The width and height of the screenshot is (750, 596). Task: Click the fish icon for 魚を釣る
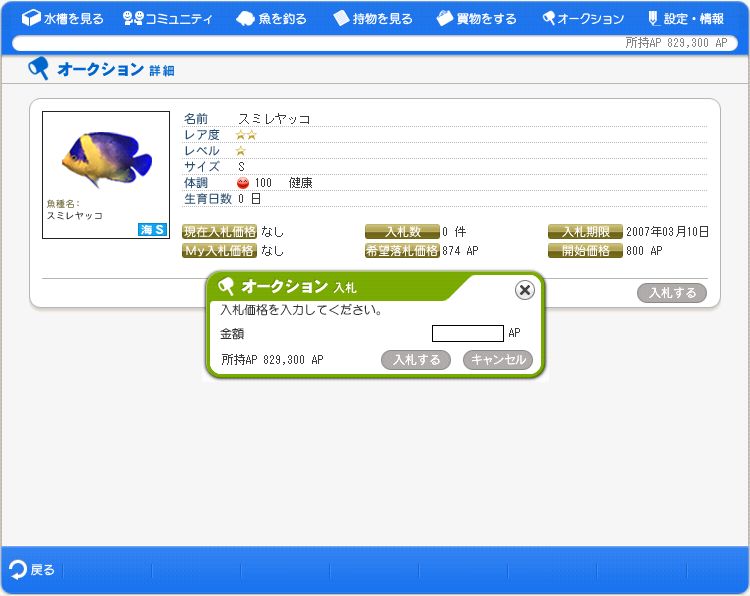click(245, 18)
